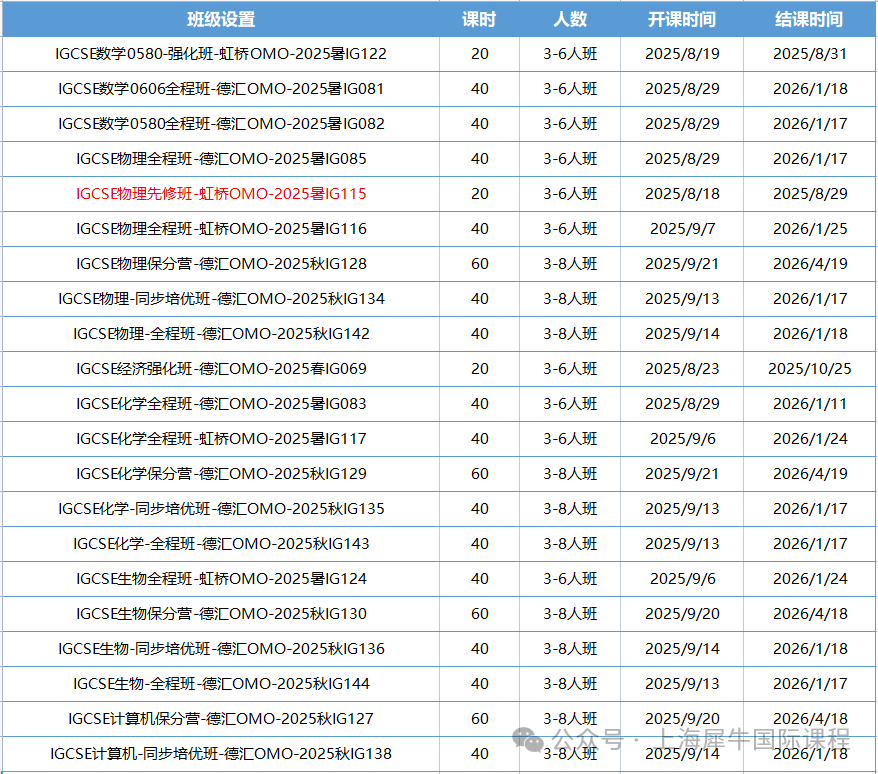The image size is (878, 774).
Task: Click the 3-6人班 cell for IG122
Action: click(570, 54)
